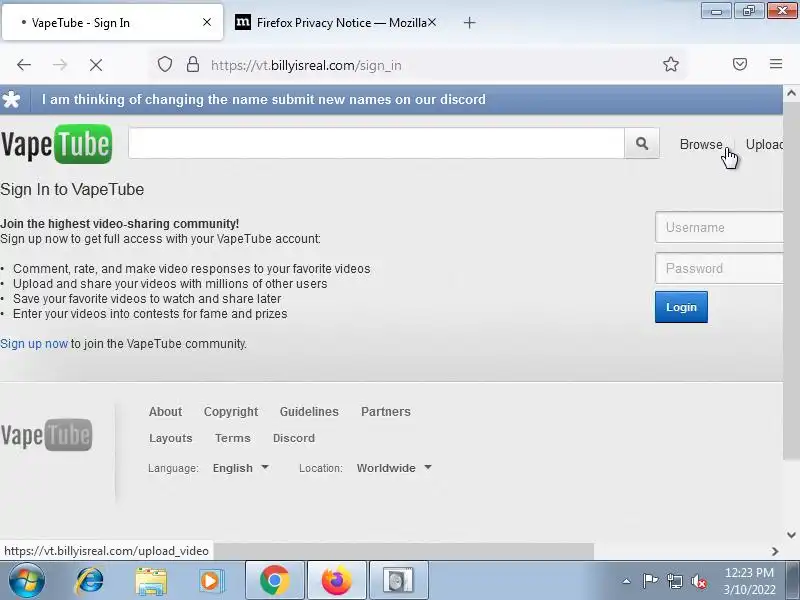Open the Partners footer link
This screenshot has width=800, height=600.
tap(386, 412)
